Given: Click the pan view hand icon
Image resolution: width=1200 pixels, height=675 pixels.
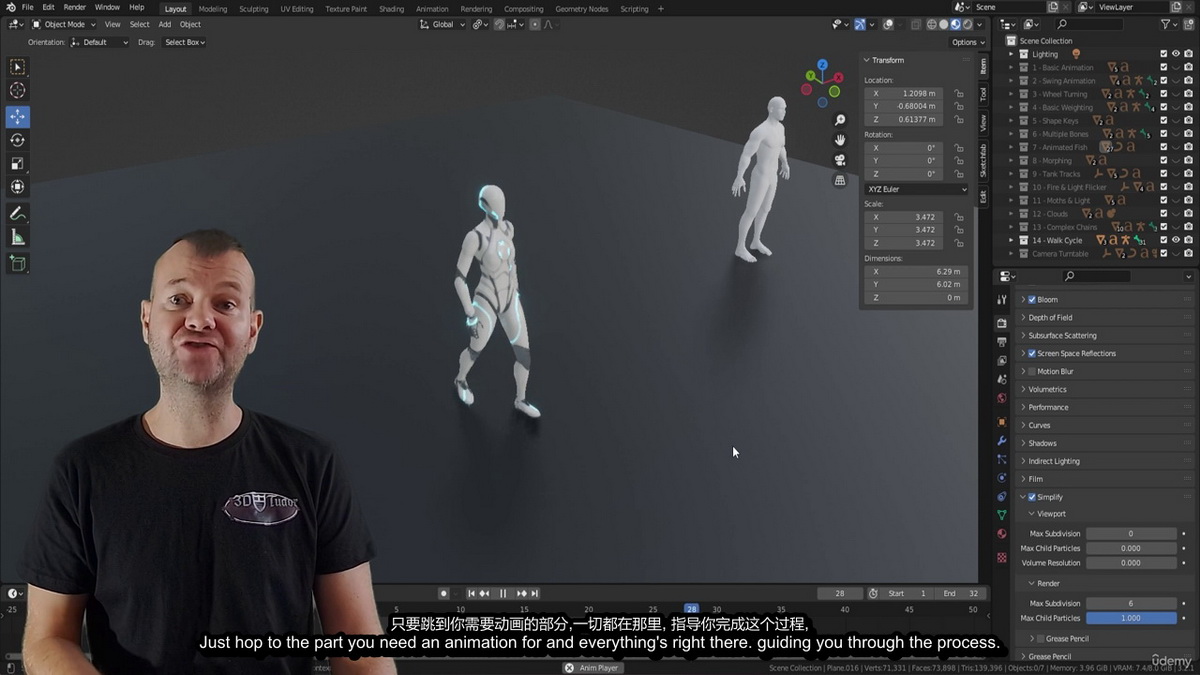Looking at the screenshot, I should 840,140.
